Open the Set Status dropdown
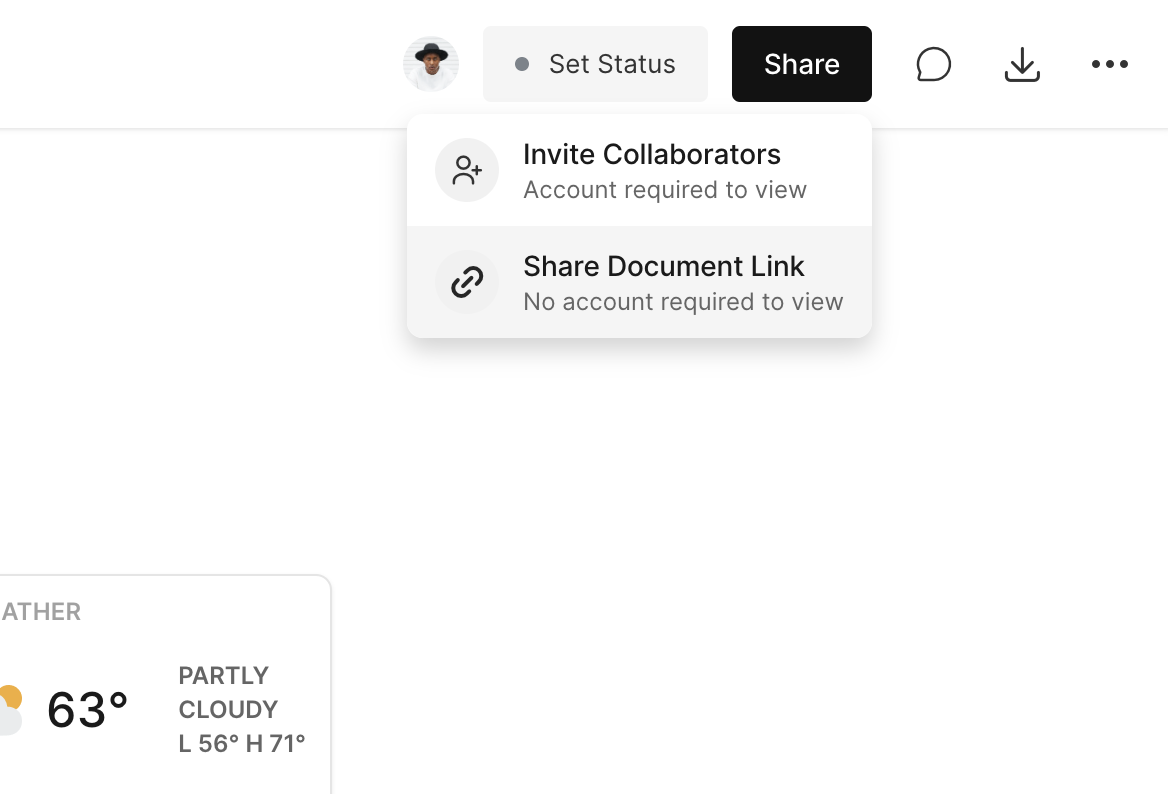Viewport: 1168px width, 794px height. tap(595, 64)
